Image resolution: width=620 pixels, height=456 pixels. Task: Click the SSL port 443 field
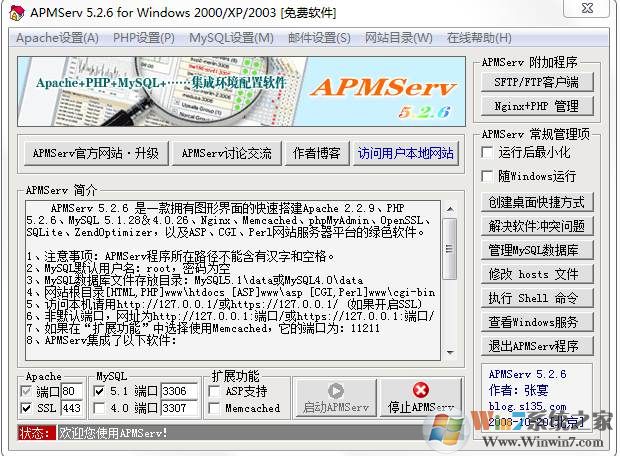coord(72,408)
